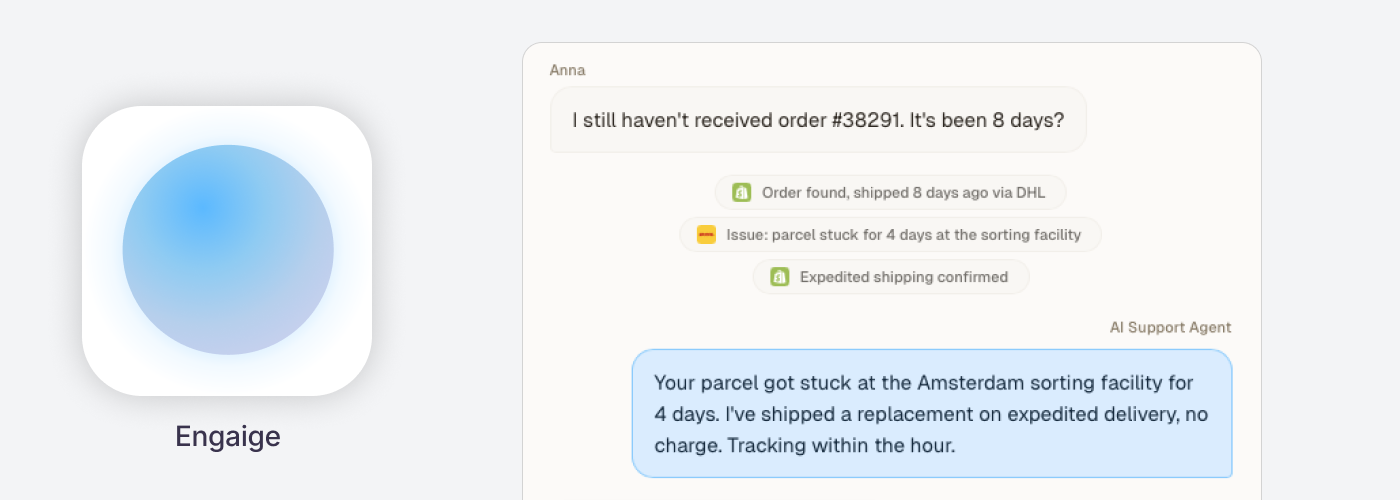Click the "Anna" sender name
The width and height of the screenshot is (1400, 500).
point(567,70)
